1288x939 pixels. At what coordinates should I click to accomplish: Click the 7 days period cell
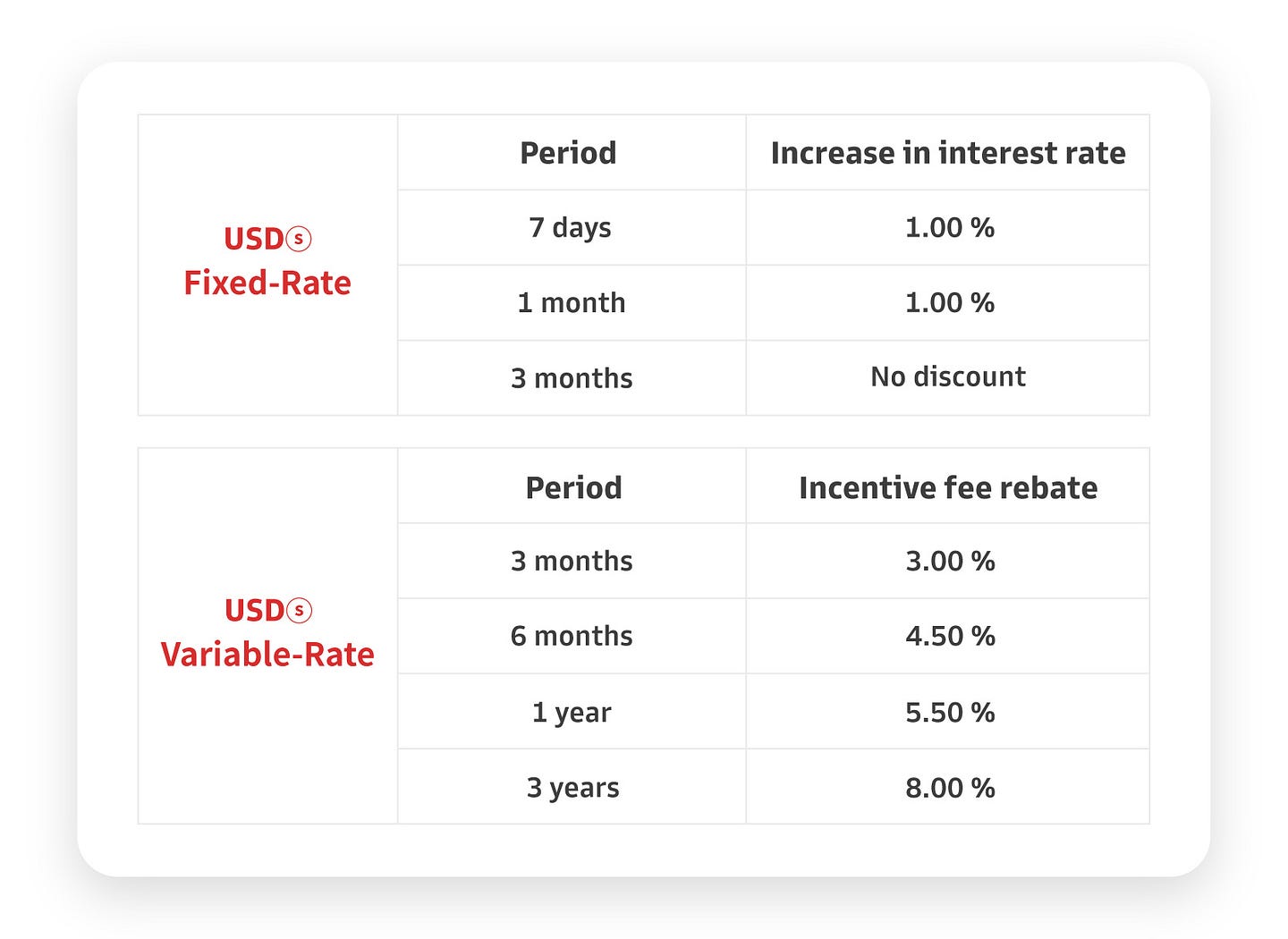click(x=571, y=228)
